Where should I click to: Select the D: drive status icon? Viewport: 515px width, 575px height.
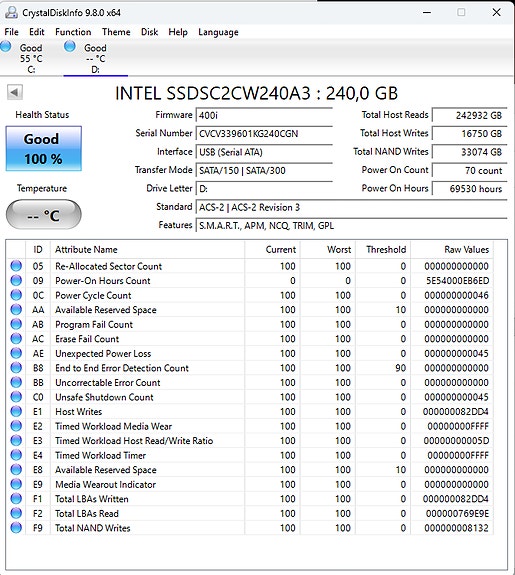(69, 47)
